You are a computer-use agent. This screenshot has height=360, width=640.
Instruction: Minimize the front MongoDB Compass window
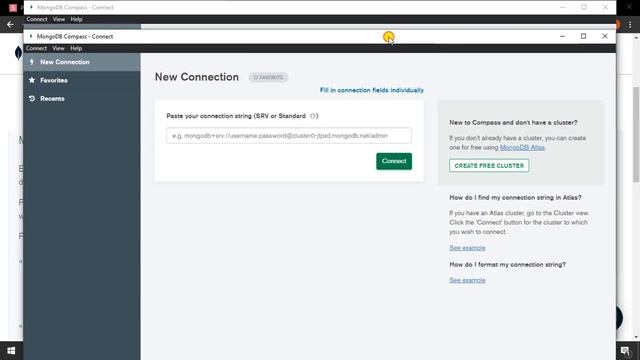click(x=562, y=36)
